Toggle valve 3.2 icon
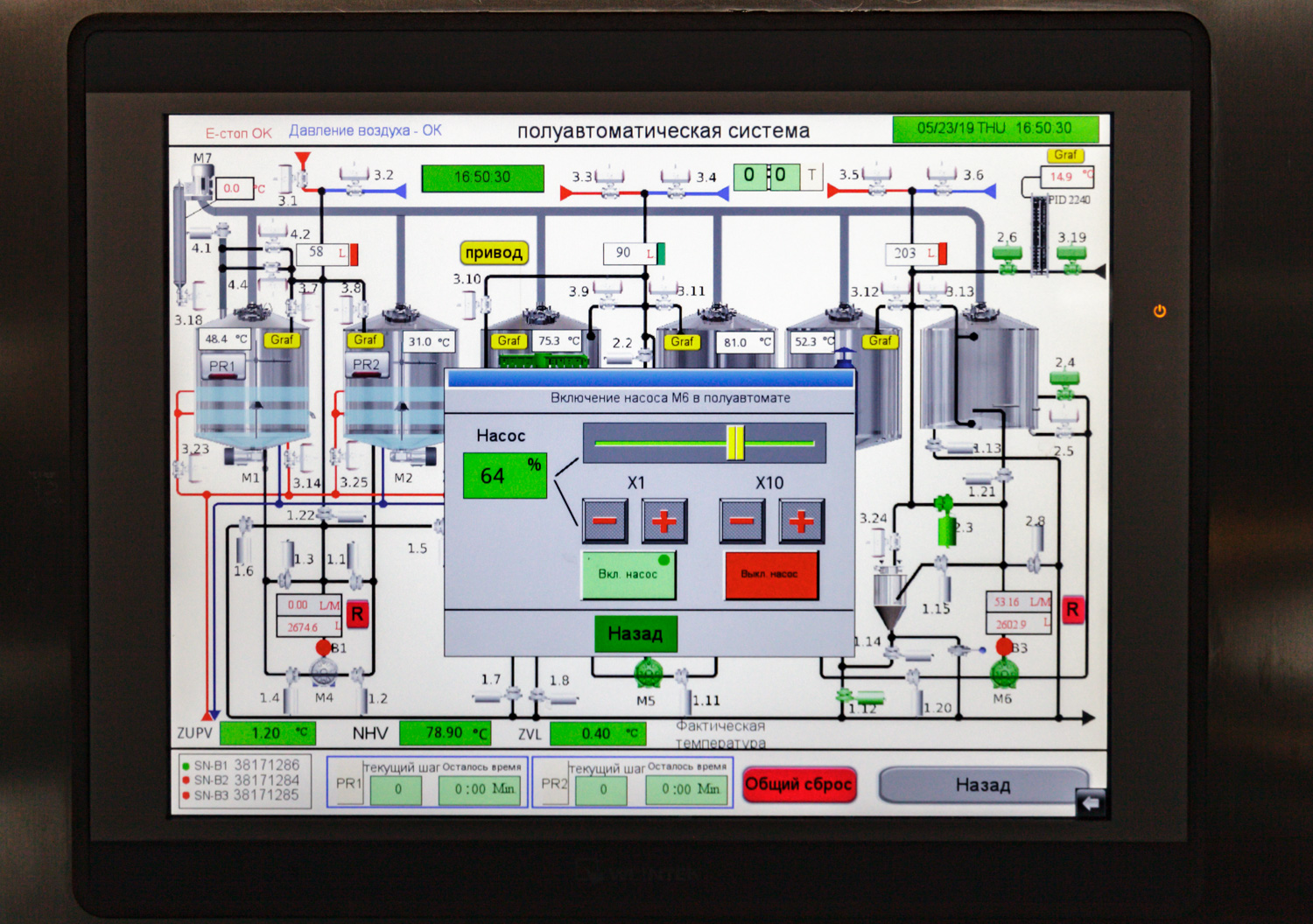This screenshot has height=924, width=1313. tap(355, 180)
